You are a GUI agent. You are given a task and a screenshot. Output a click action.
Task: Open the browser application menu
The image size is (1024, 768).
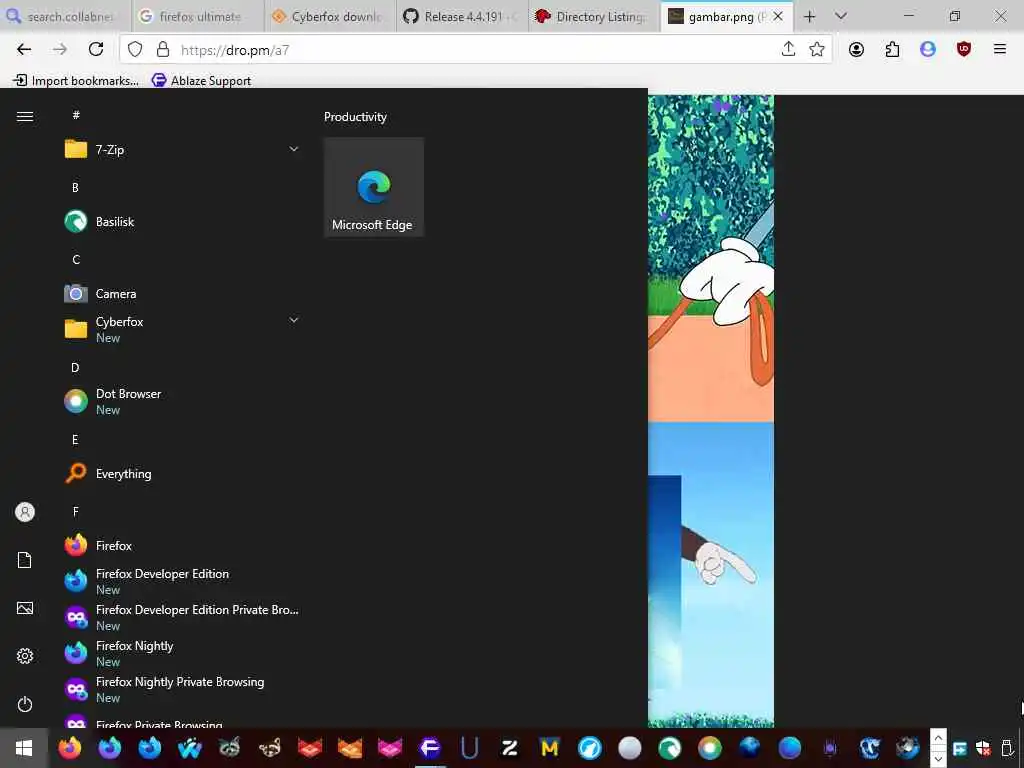tap(999, 49)
